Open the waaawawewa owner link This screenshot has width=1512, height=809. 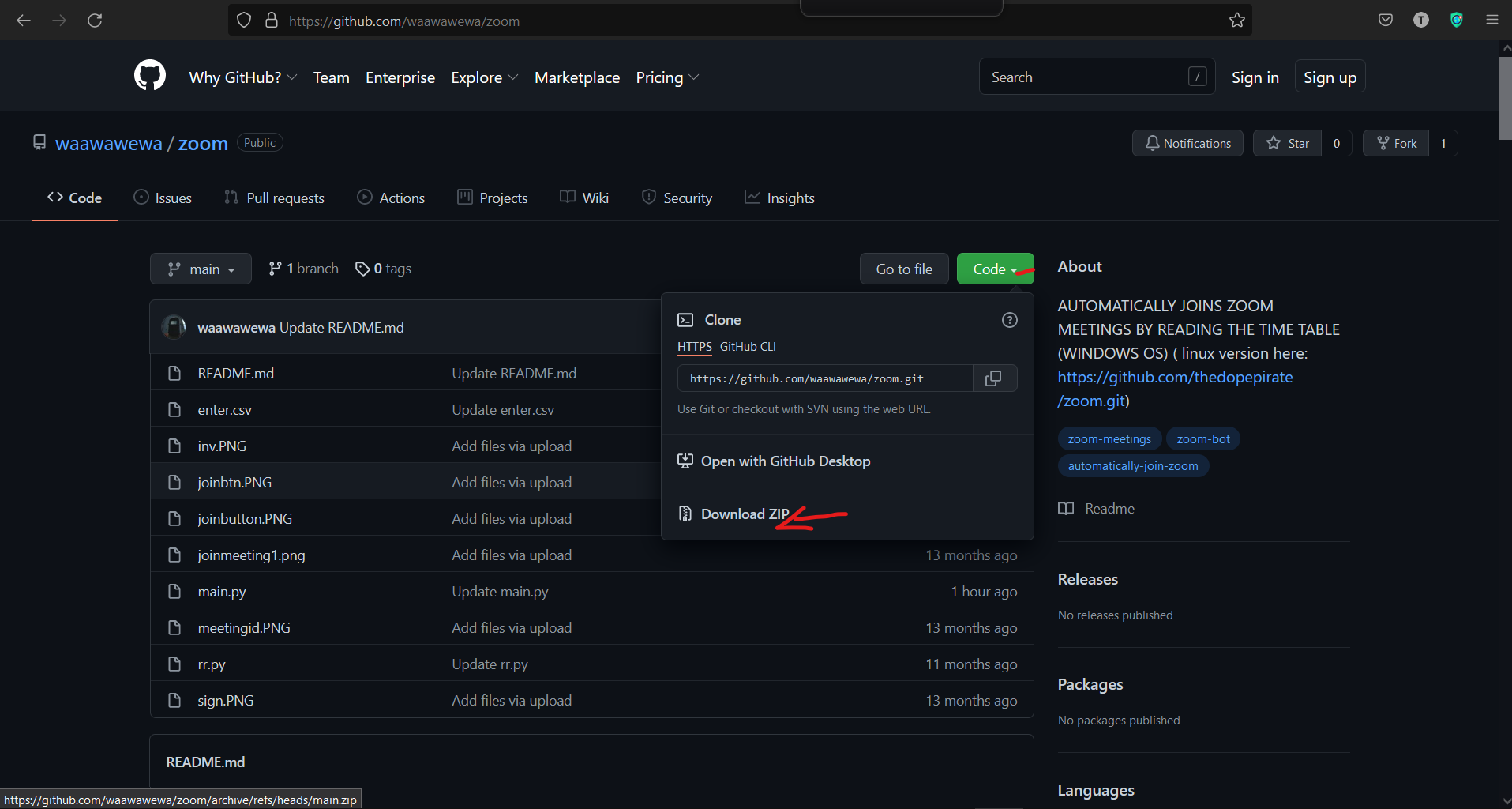click(x=109, y=143)
